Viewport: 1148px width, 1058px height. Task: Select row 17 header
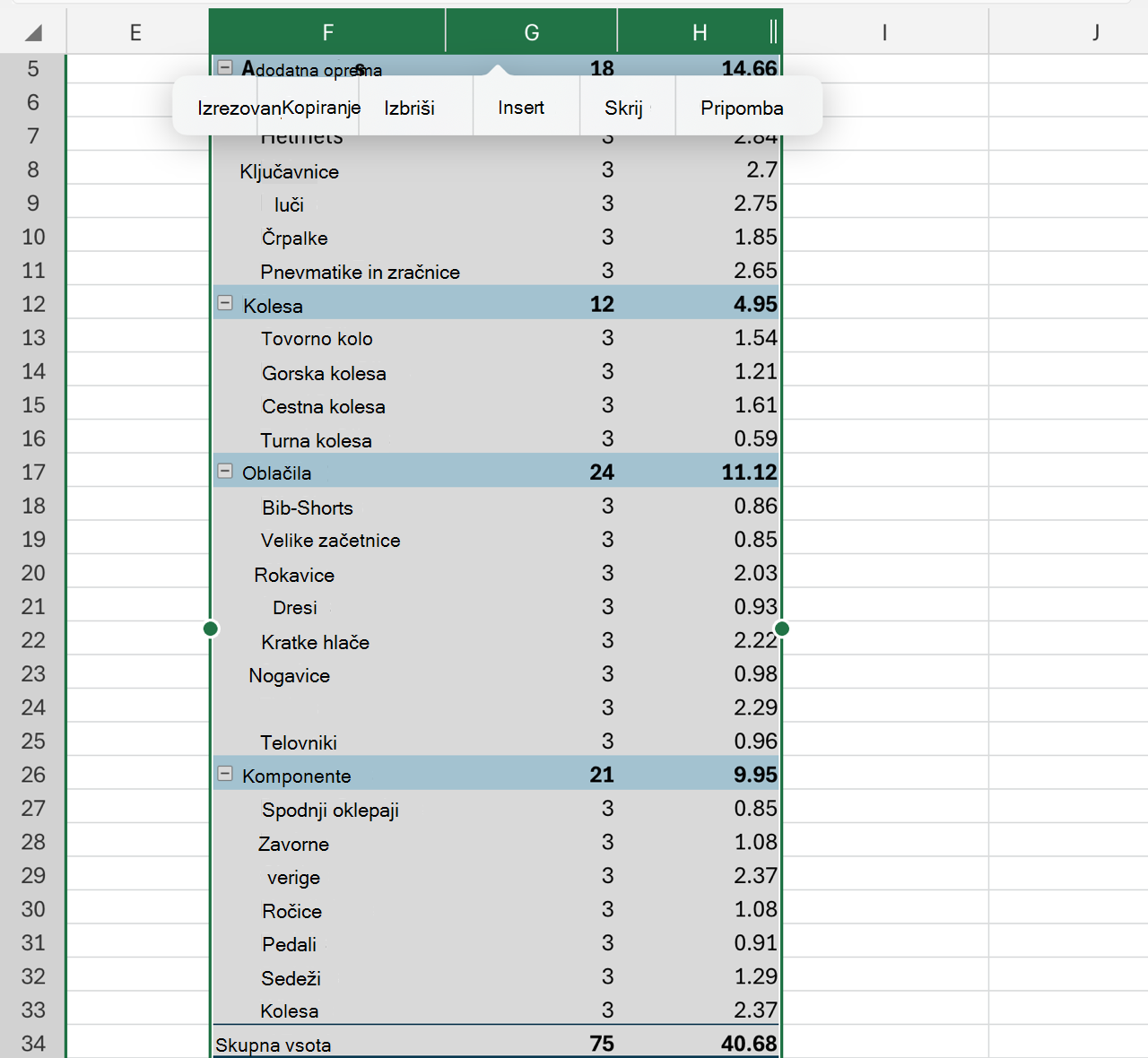(x=33, y=472)
